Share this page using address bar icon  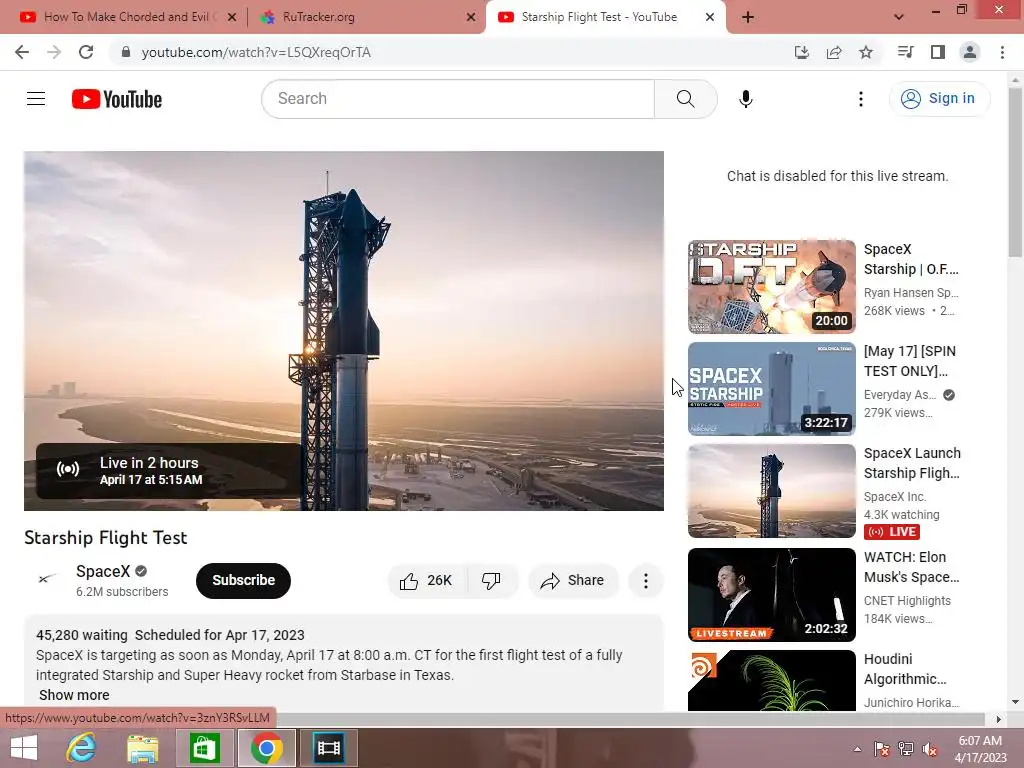(833, 52)
